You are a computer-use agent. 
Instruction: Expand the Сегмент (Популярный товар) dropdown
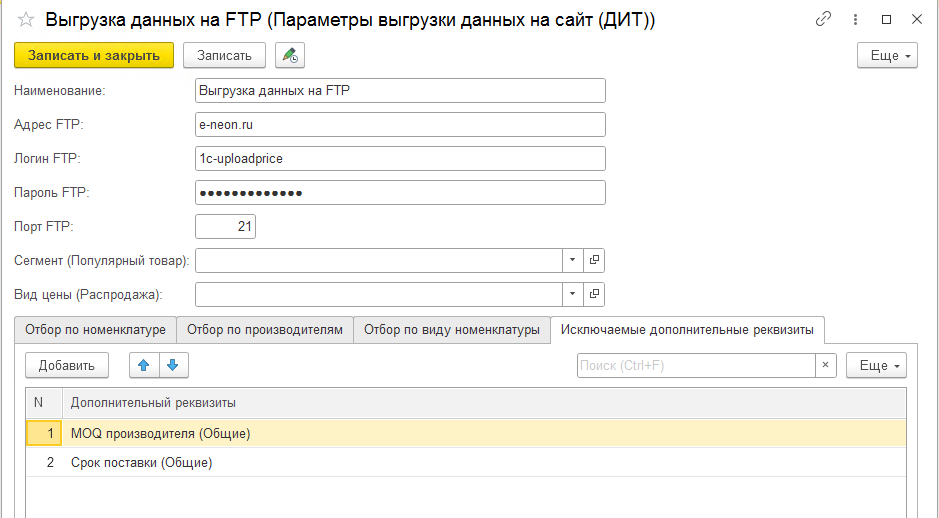tap(572, 261)
